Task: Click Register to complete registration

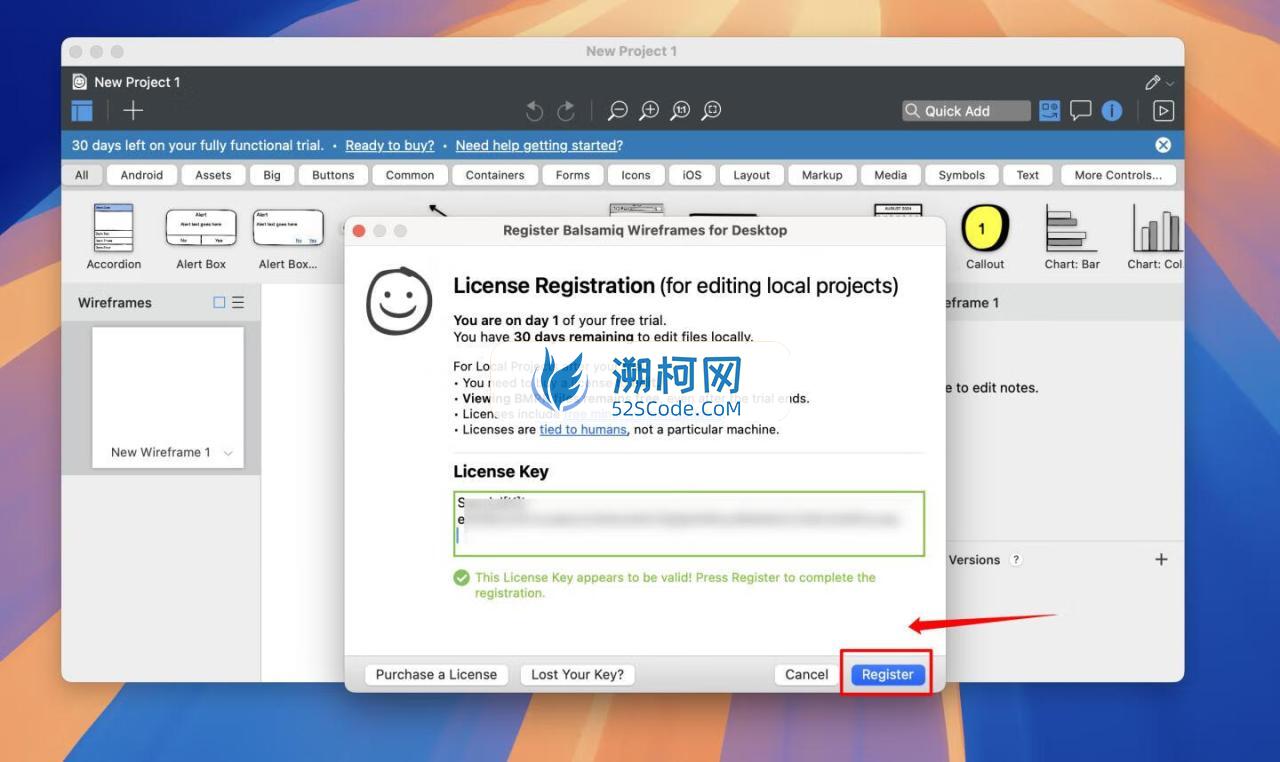Action: click(x=888, y=674)
